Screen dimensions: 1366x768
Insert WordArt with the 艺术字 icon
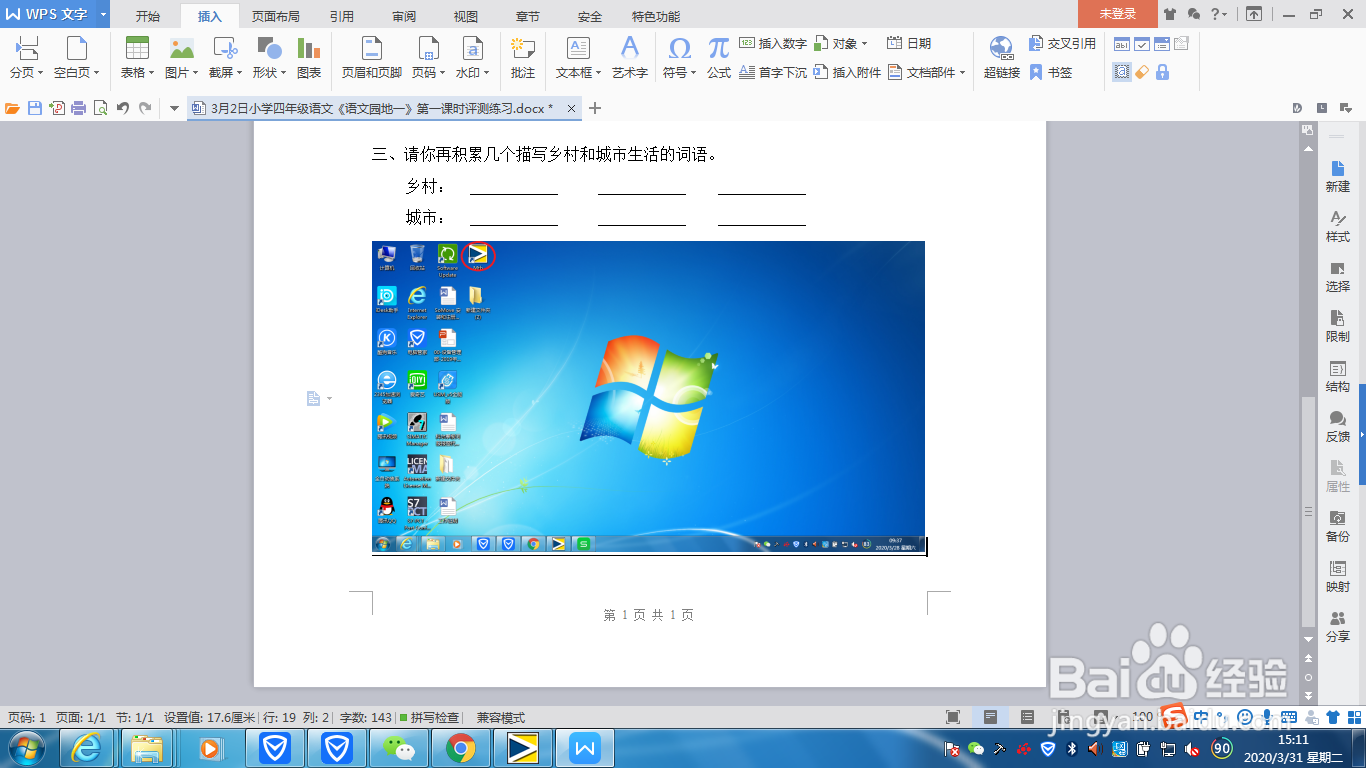click(629, 55)
